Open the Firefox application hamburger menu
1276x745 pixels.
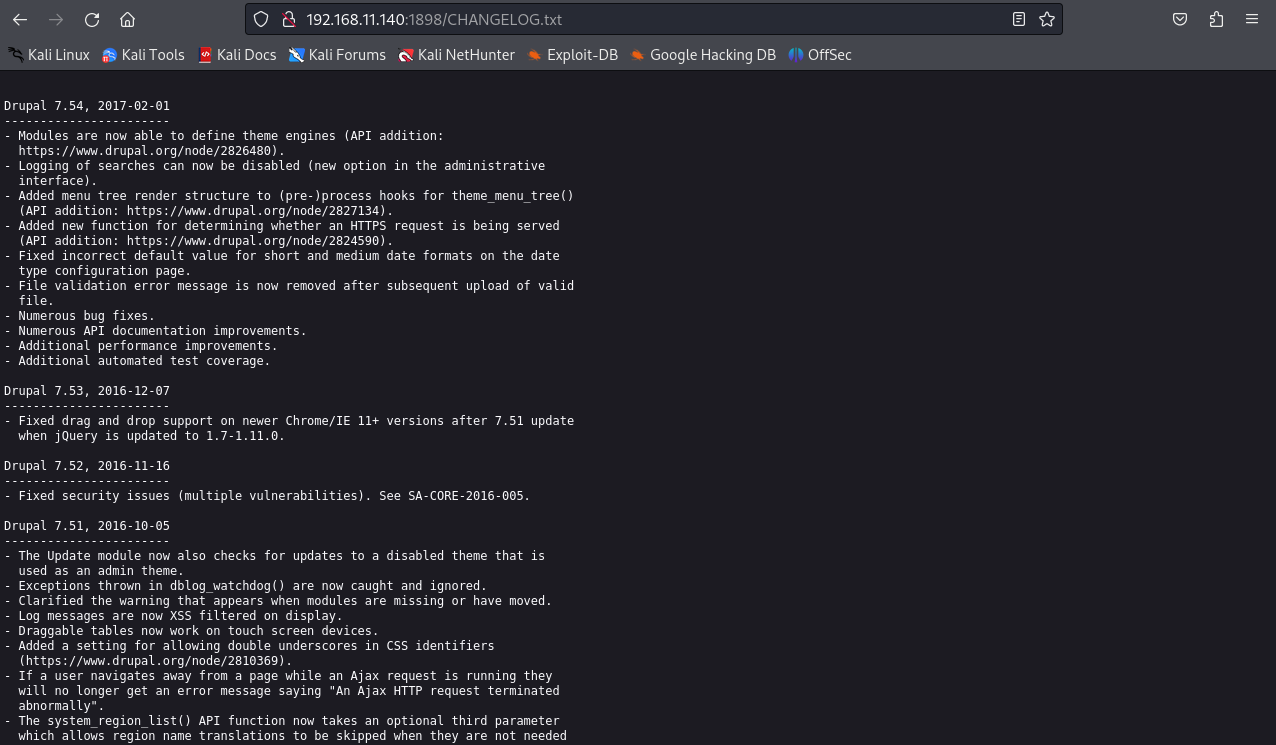point(1252,19)
